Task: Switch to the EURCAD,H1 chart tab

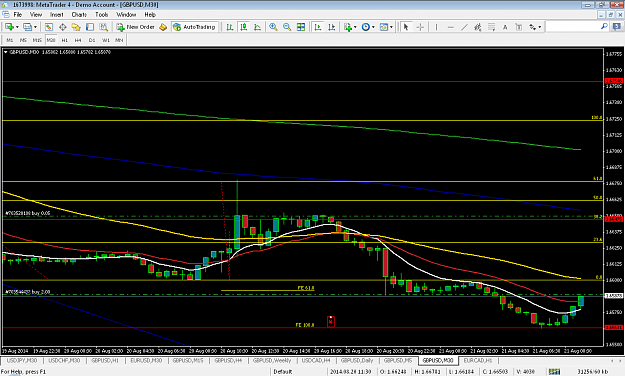Action: tap(478, 360)
